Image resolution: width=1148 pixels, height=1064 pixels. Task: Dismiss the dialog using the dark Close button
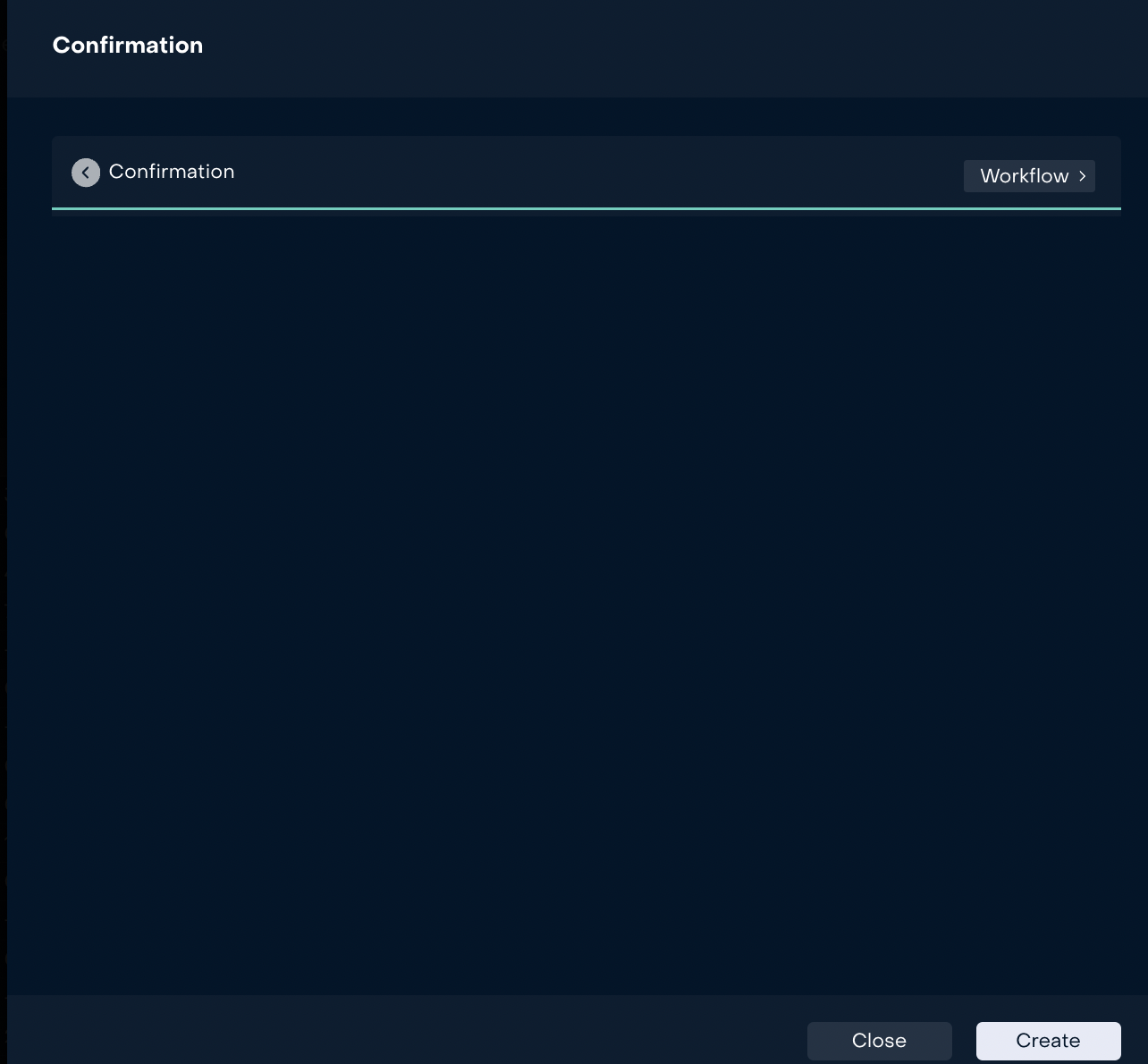tap(879, 1040)
